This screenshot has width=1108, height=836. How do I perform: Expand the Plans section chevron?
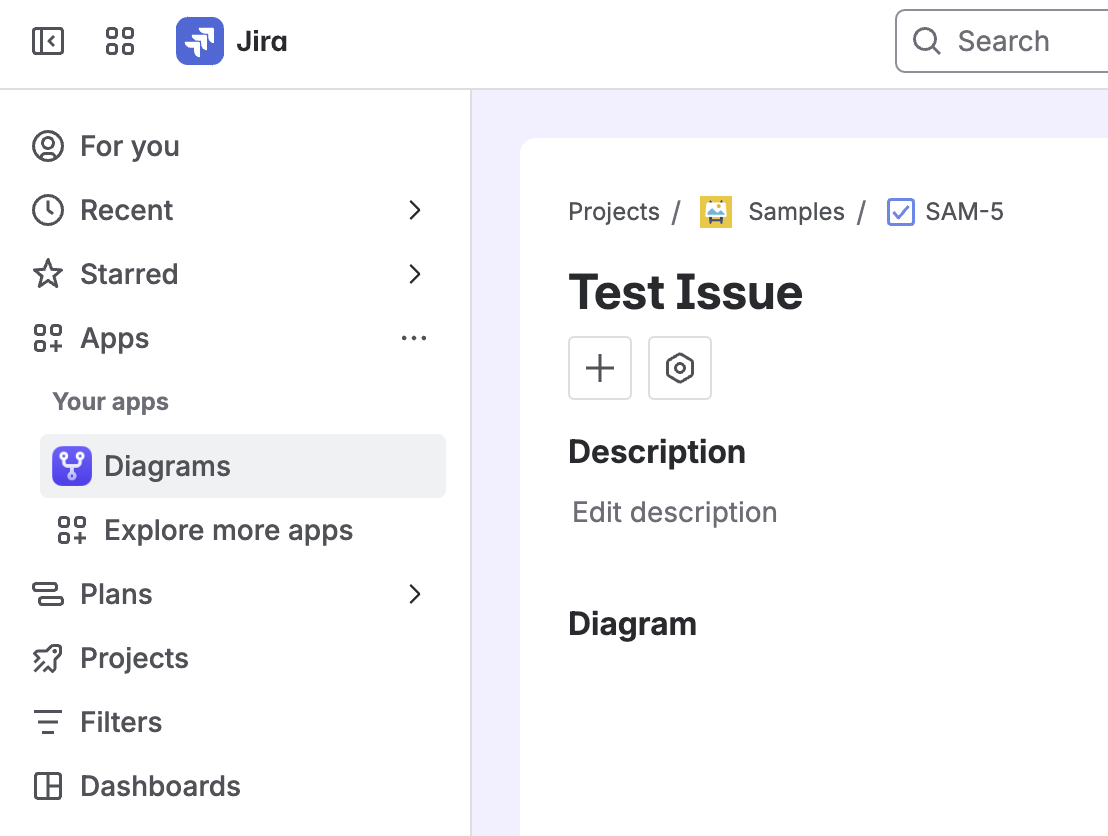tap(415, 594)
